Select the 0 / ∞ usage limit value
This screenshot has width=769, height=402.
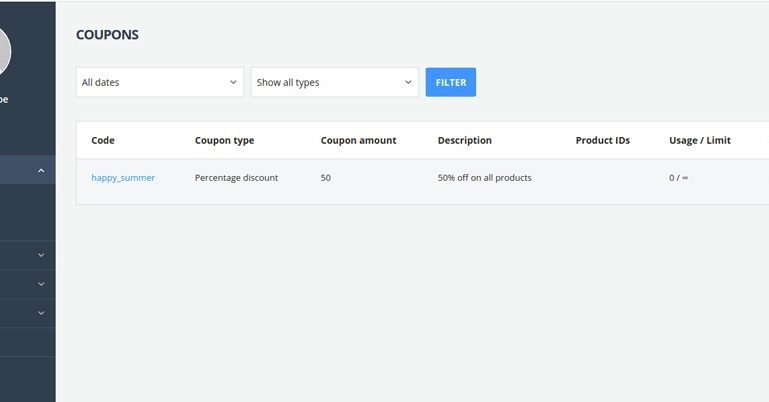[x=678, y=178]
